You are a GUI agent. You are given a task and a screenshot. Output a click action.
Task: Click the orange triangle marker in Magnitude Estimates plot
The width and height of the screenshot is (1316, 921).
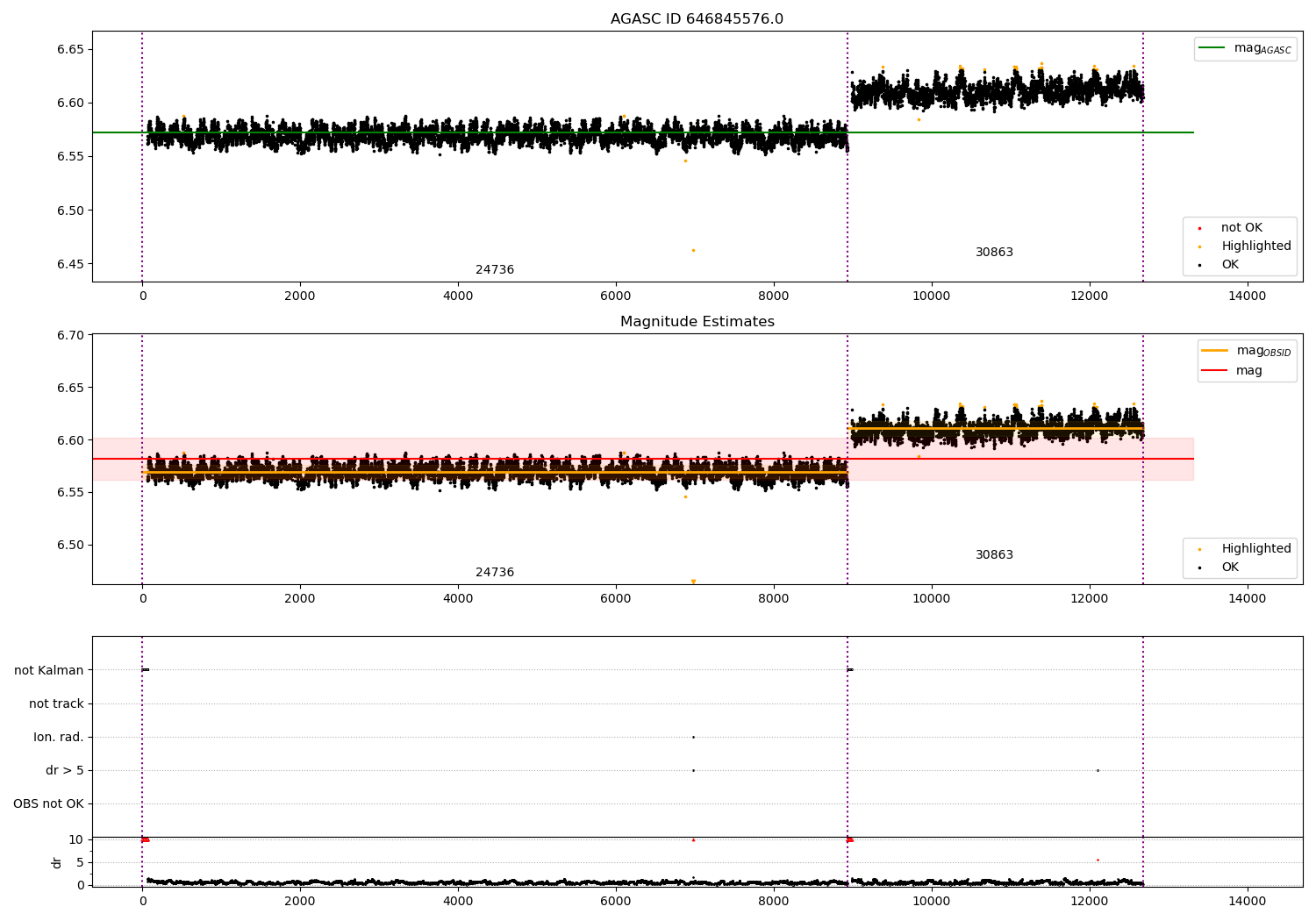(693, 582)
